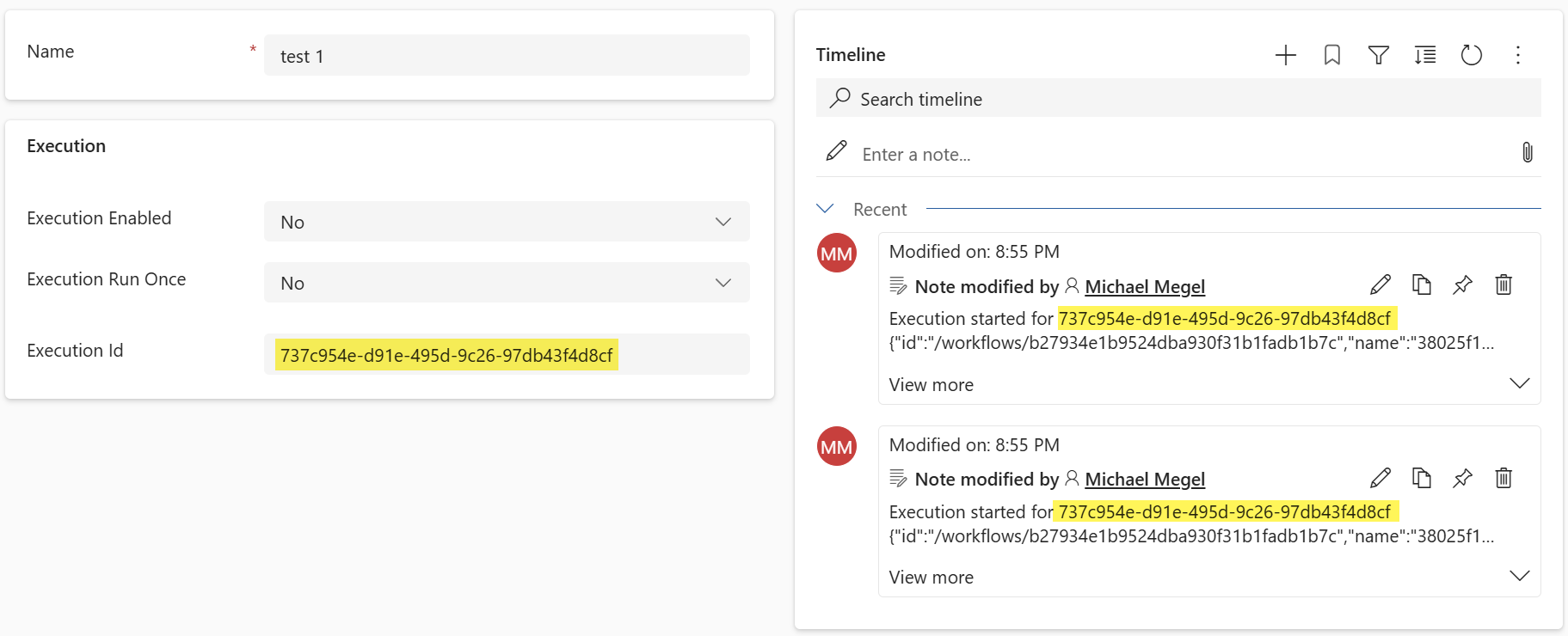Viewport: 1568px width, 636px height.
Task: Click the Name field containing test 1
Action: click(x=507, y=56)
